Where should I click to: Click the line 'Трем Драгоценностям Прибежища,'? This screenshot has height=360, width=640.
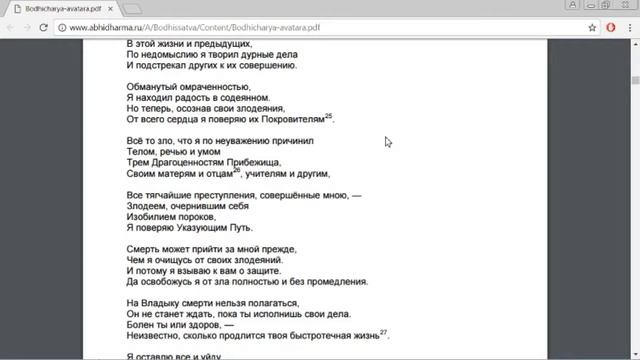tap(204, 162)
